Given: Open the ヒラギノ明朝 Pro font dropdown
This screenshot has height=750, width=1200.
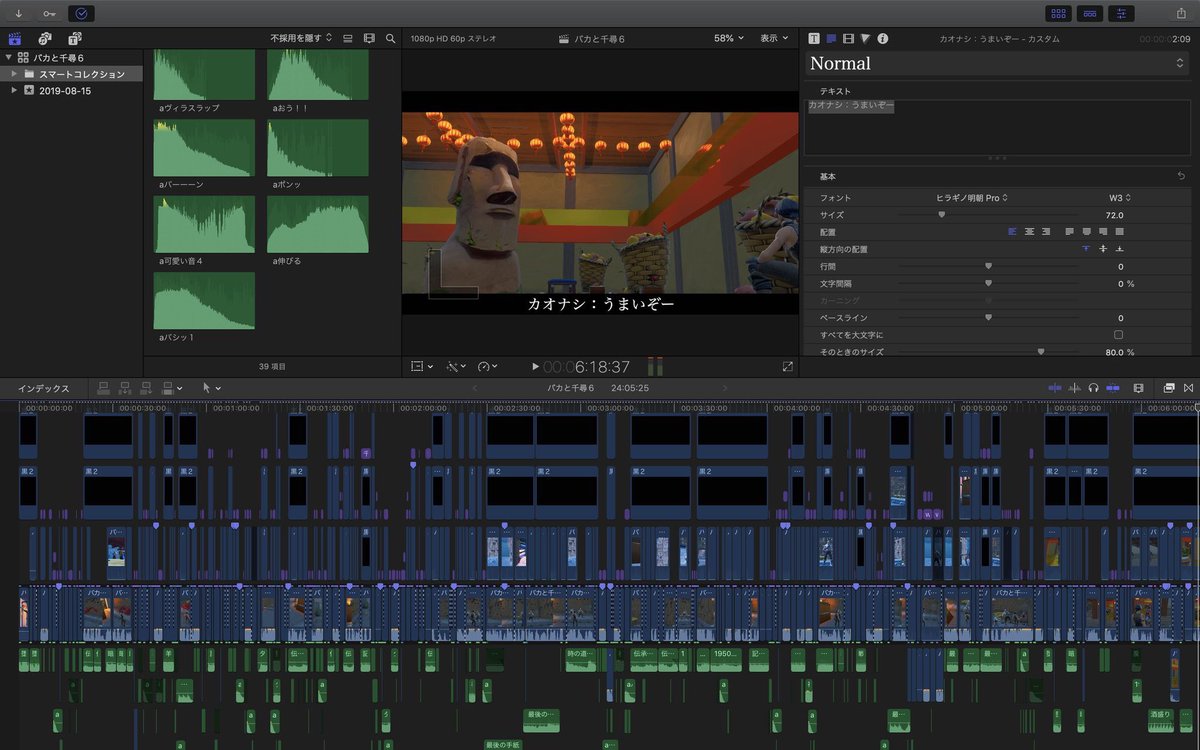Looking at the screenshot, I should pos(972,198).
